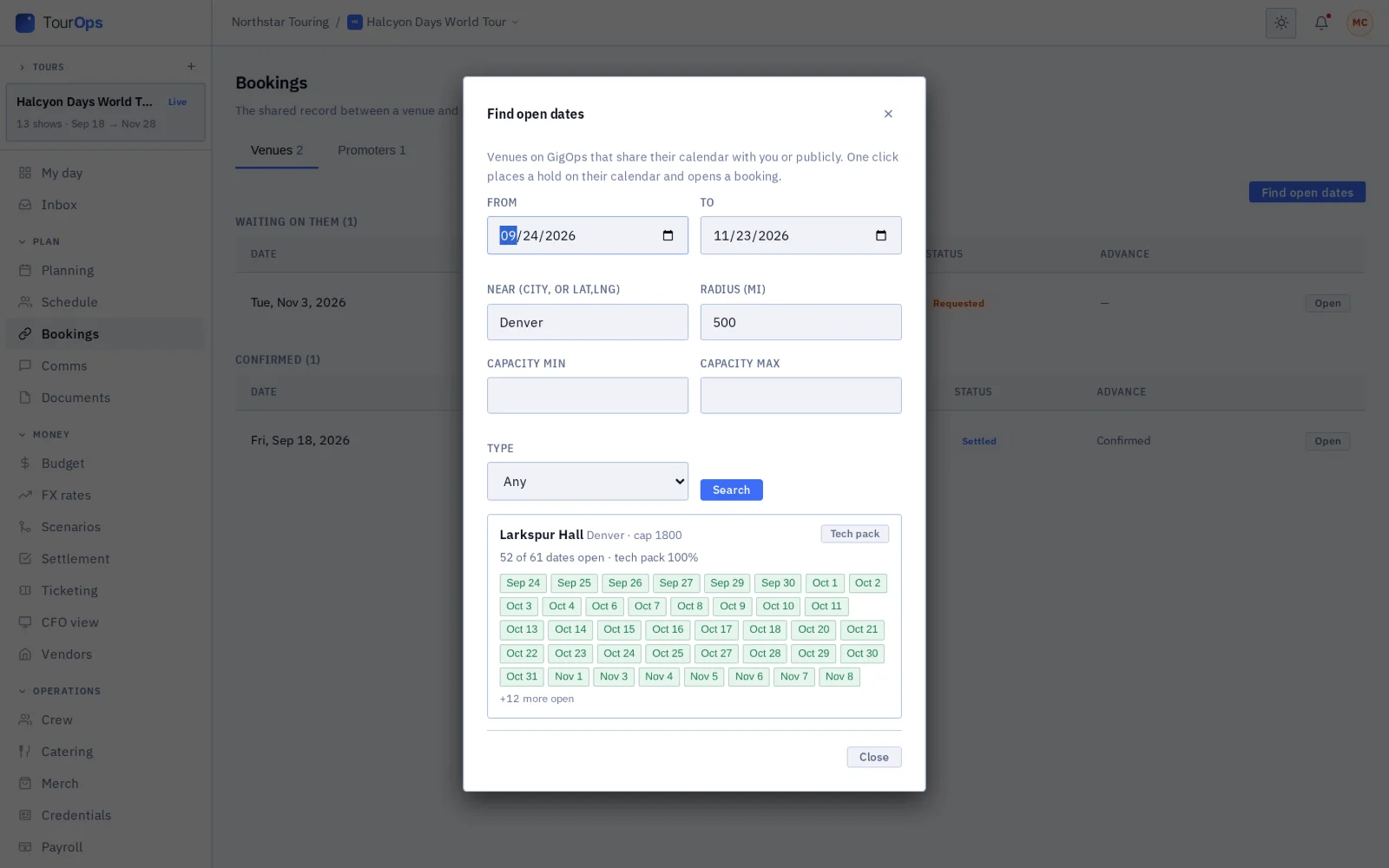Screen dimensions: 1389x868
Task: Open the Budget dollar icon
Action: pyautogui.click(x=25, y=464)
